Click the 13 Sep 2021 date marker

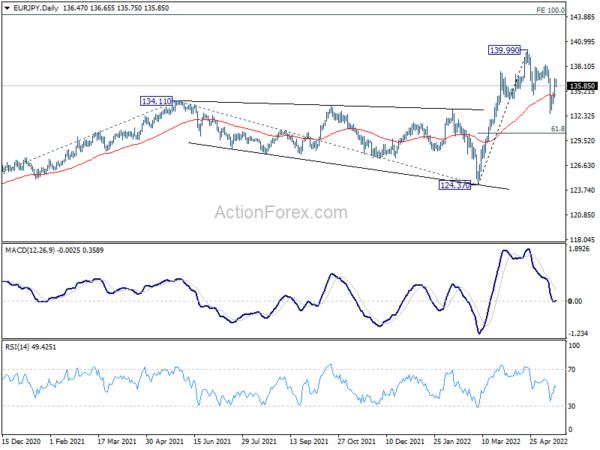pos(309,441)
